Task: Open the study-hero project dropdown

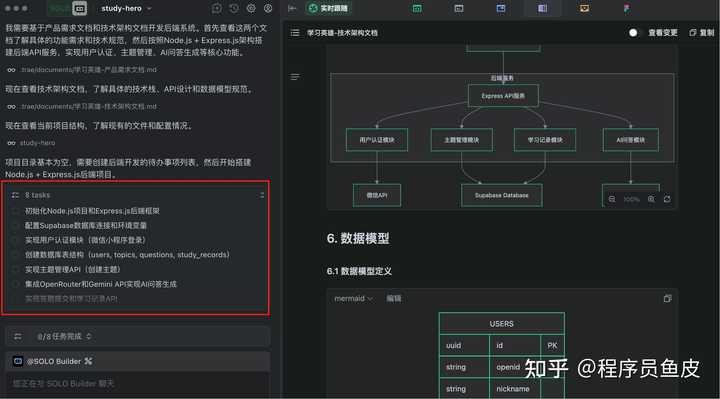Action: pos(126,8)
